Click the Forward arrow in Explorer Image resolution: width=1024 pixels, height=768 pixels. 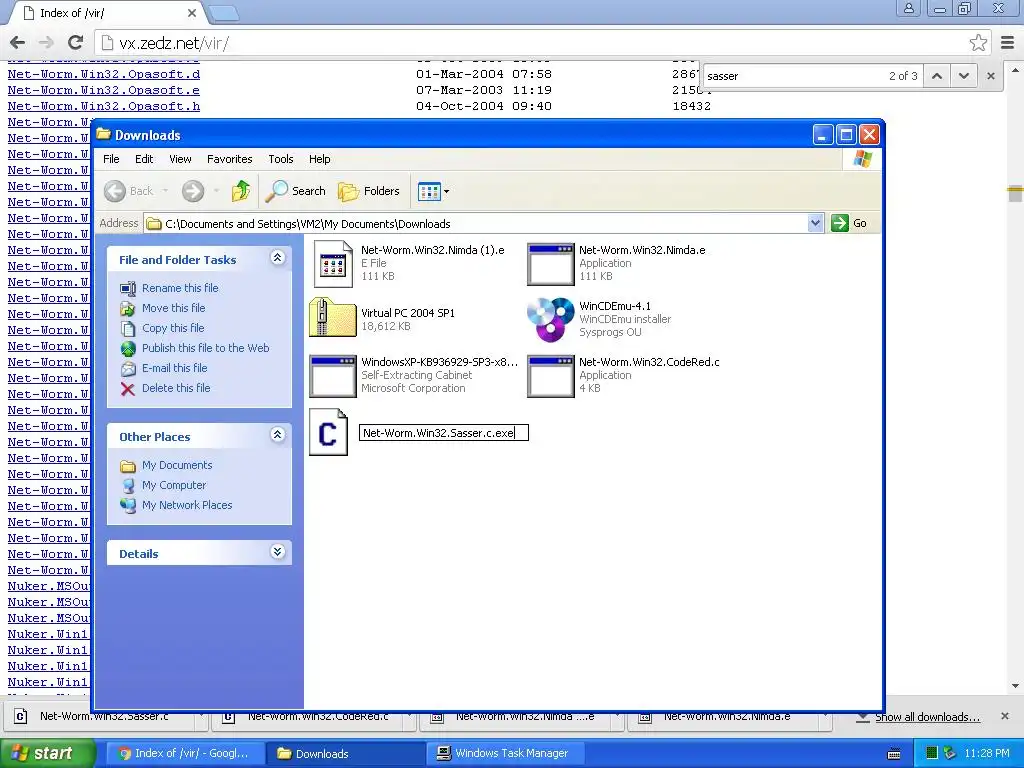coord(193,191)
